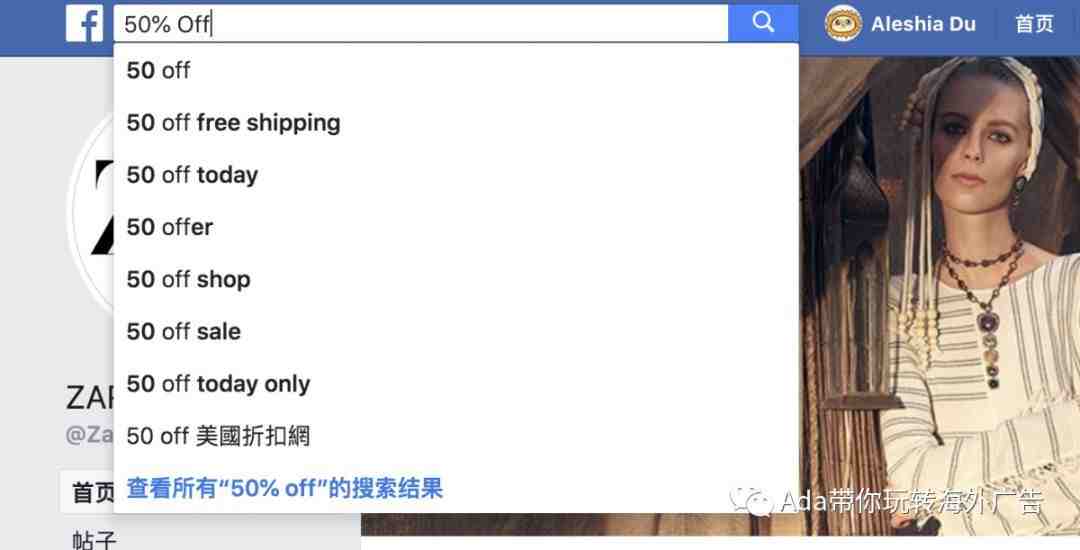
Task: Open the 帖子 tab in sidebar
Action: click(94, 539)
